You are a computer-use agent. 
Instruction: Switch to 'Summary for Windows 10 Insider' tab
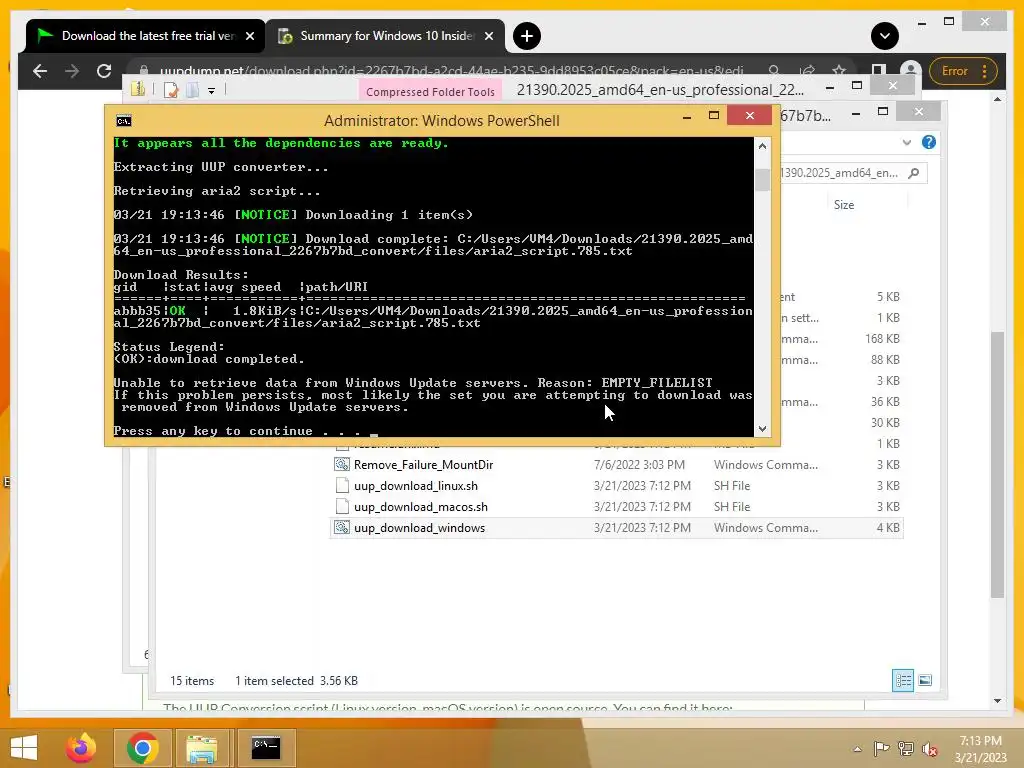pyautogui.click(x=385, y=36)
